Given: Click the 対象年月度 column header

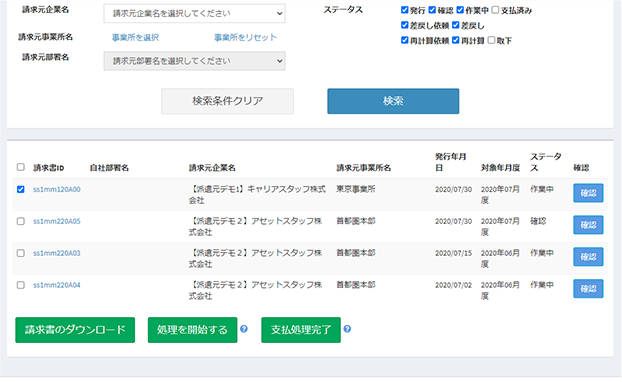Looking at the screenshot, I should tap(501, 168).
